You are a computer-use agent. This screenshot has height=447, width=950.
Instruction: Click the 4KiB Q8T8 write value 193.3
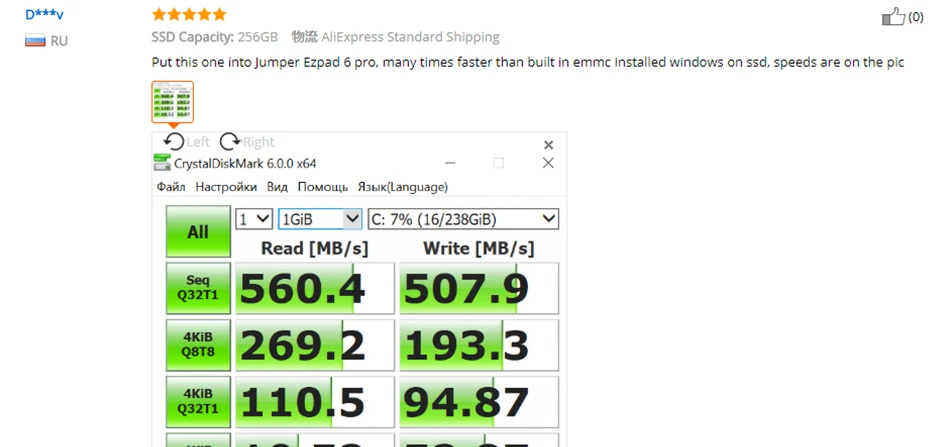479,345
